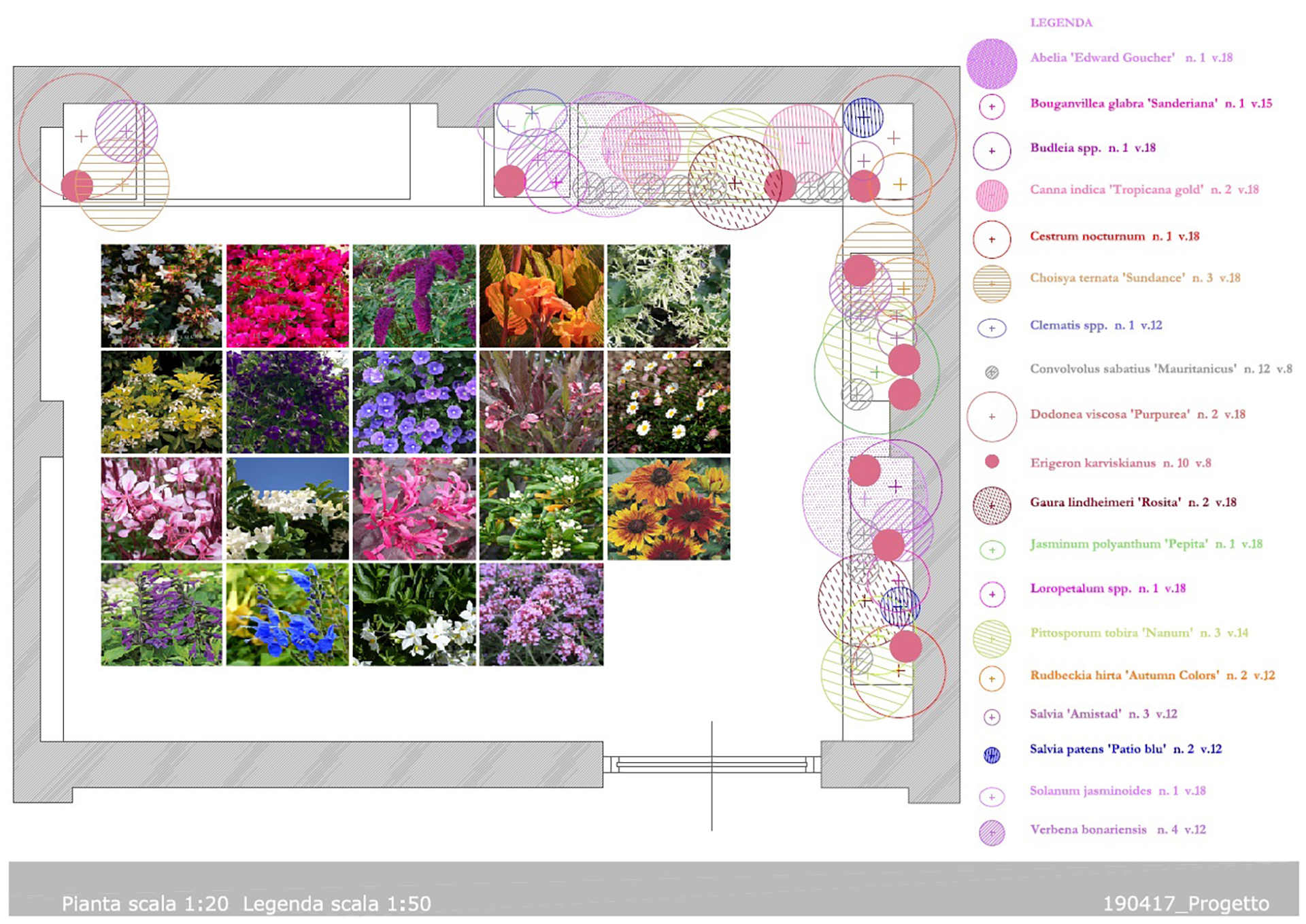Click the Convolvulus sabatius gray legend symbol

coord(992,372)
